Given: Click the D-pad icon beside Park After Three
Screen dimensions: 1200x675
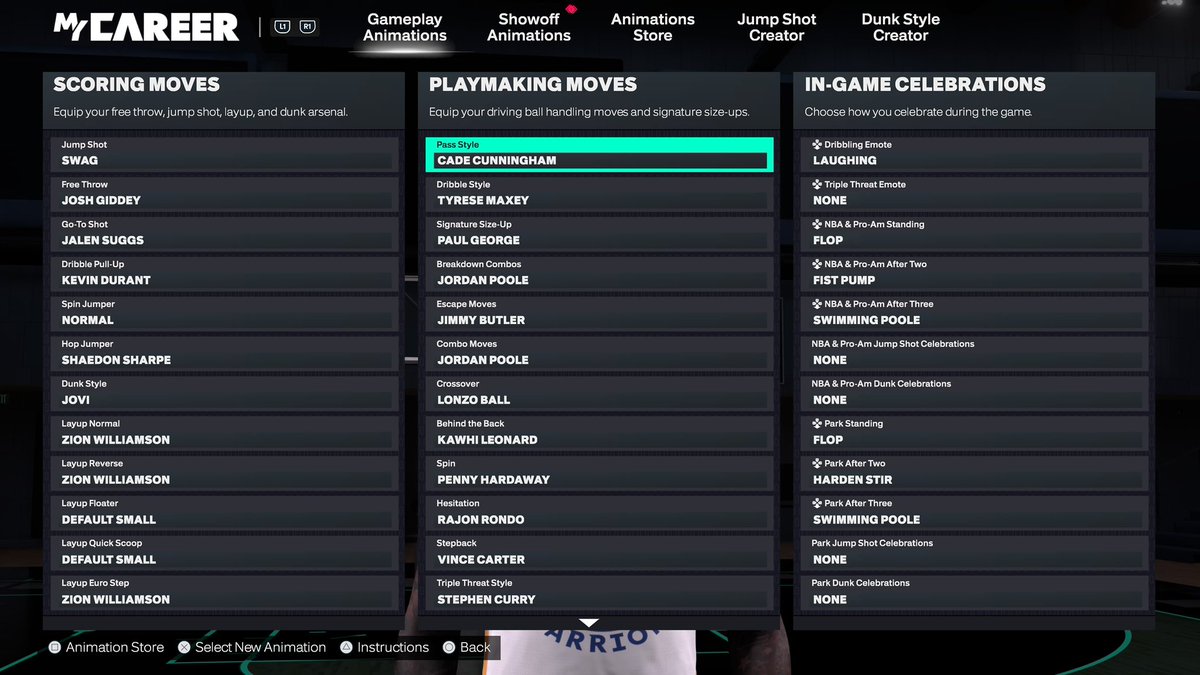Looking at the screenshot, I should click(x=817, y=504).
